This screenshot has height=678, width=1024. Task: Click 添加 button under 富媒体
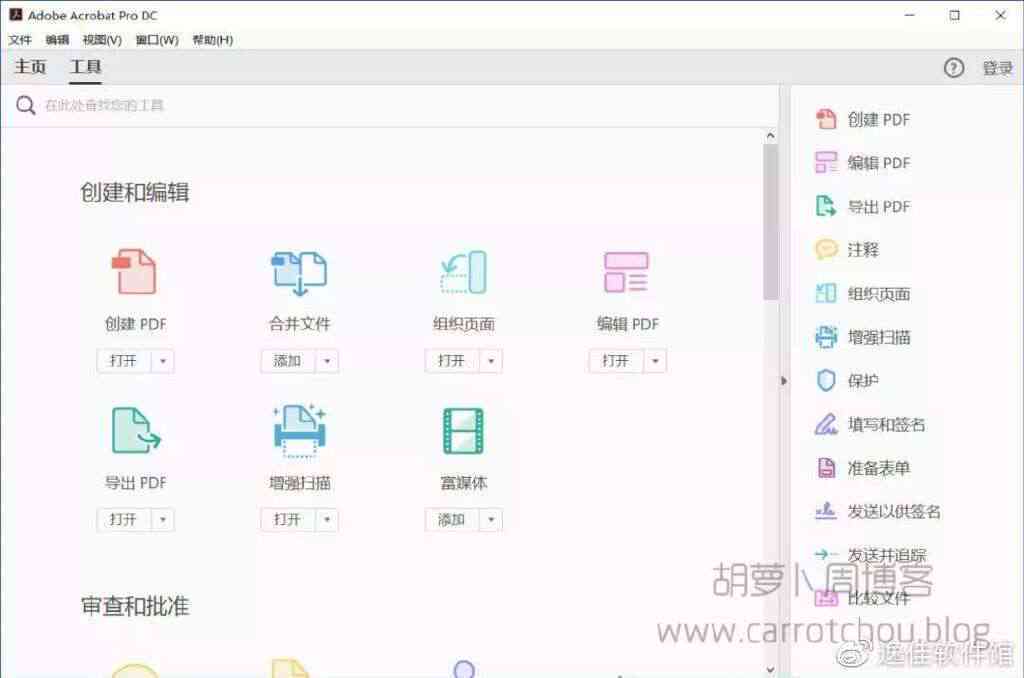(x=453, y=519)
